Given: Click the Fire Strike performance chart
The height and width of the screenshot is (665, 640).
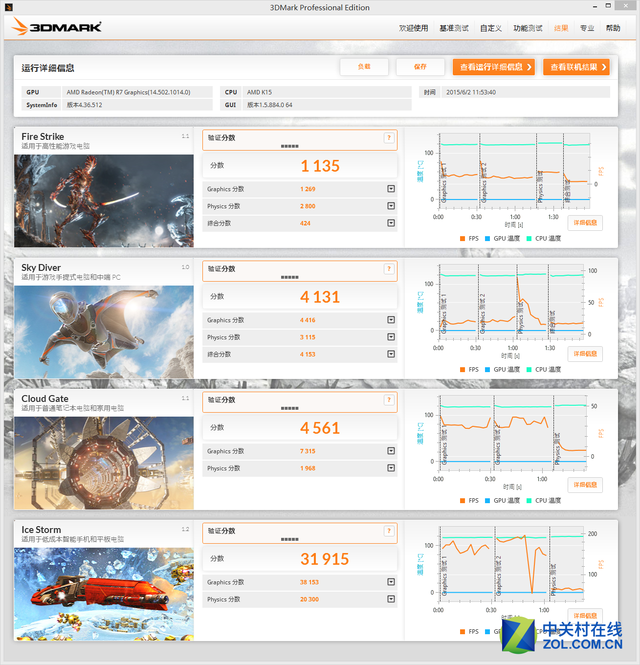Looking at the screenshot, I should [x=514, y=171].
